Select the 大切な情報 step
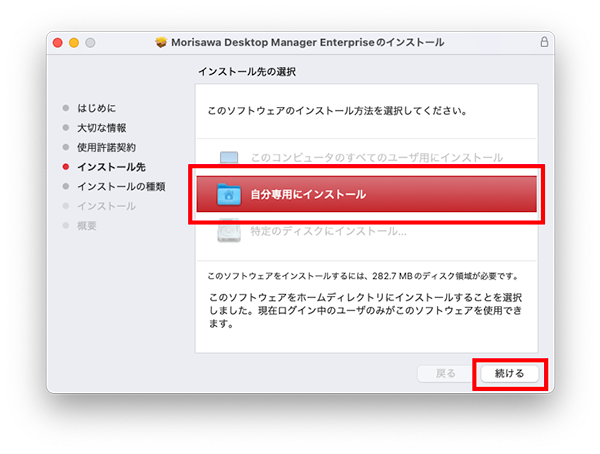 [x=101, y=128]
